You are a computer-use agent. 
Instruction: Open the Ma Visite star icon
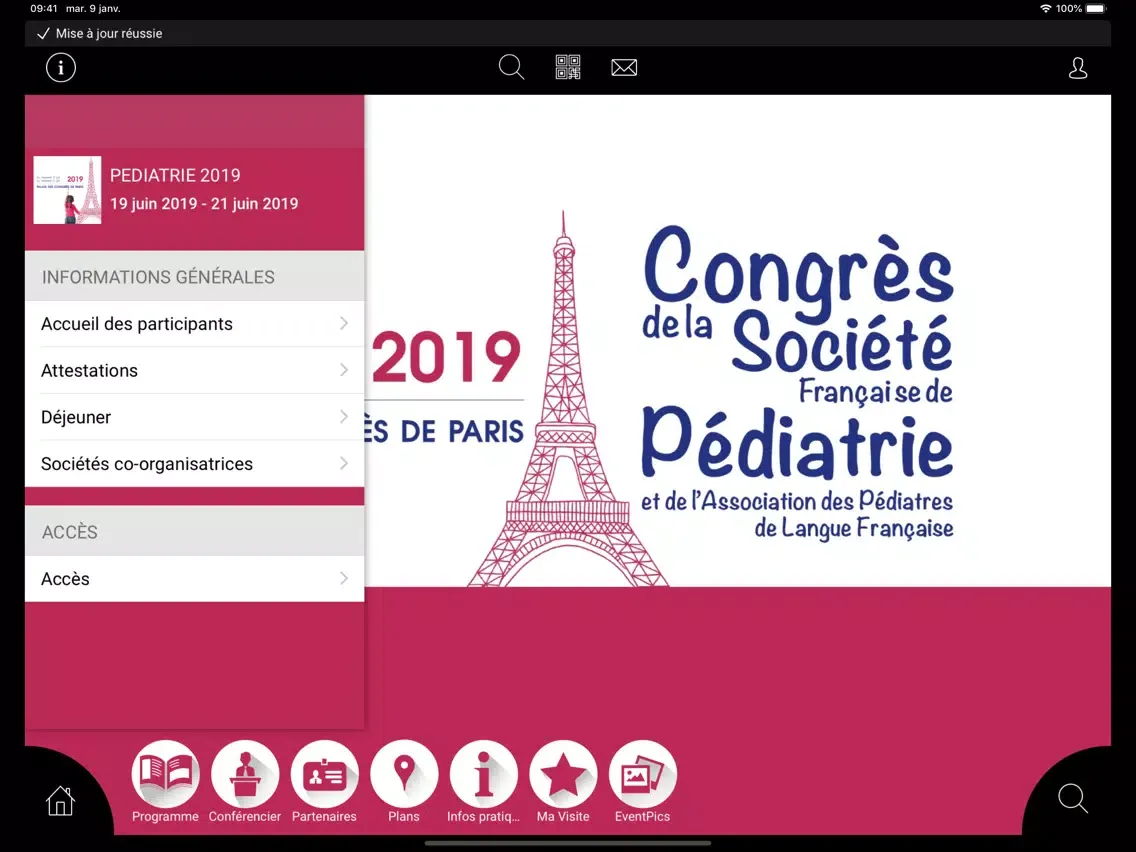tap(564, 774)
